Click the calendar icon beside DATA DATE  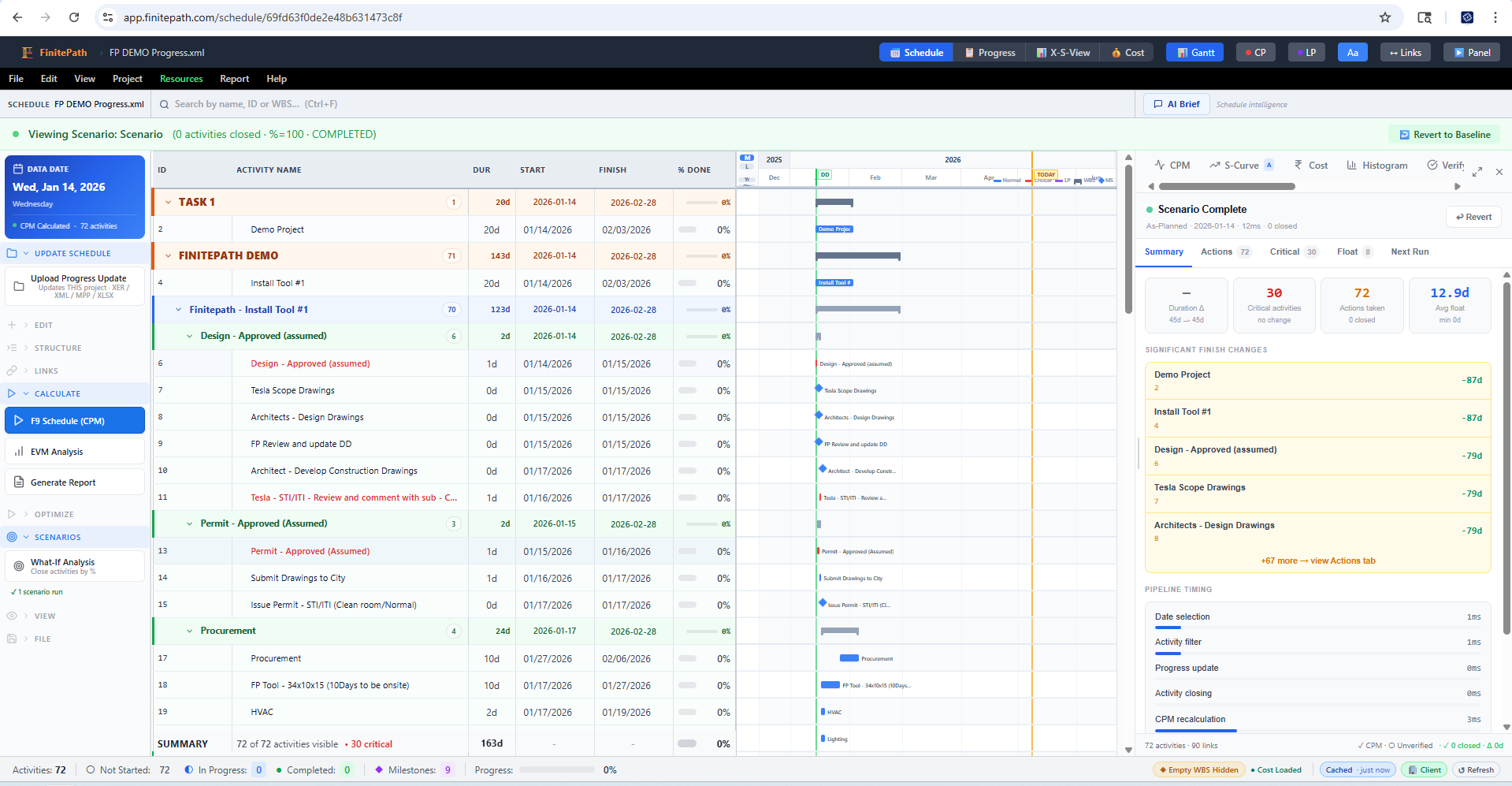pyautogui.click(x=18, y=169)
